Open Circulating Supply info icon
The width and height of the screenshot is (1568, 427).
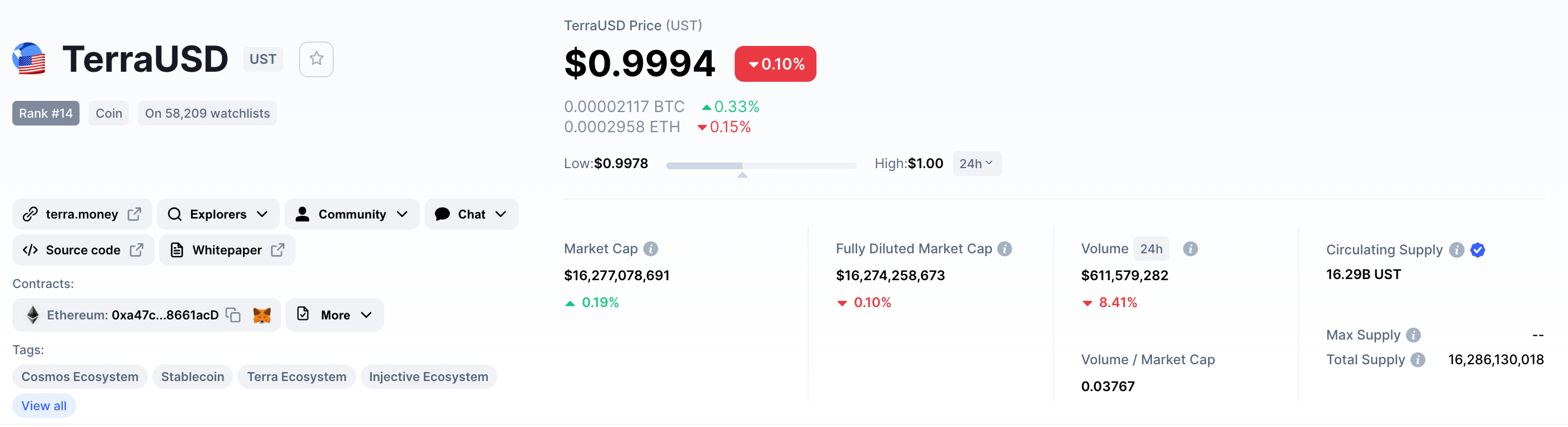[1457, 250]
